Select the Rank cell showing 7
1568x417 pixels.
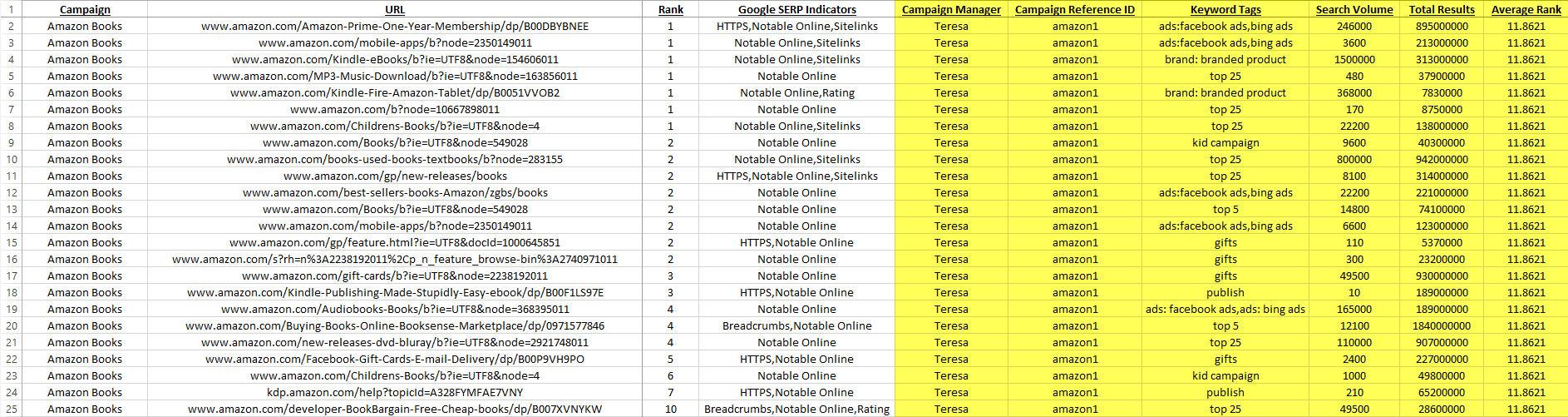(671, 392)
